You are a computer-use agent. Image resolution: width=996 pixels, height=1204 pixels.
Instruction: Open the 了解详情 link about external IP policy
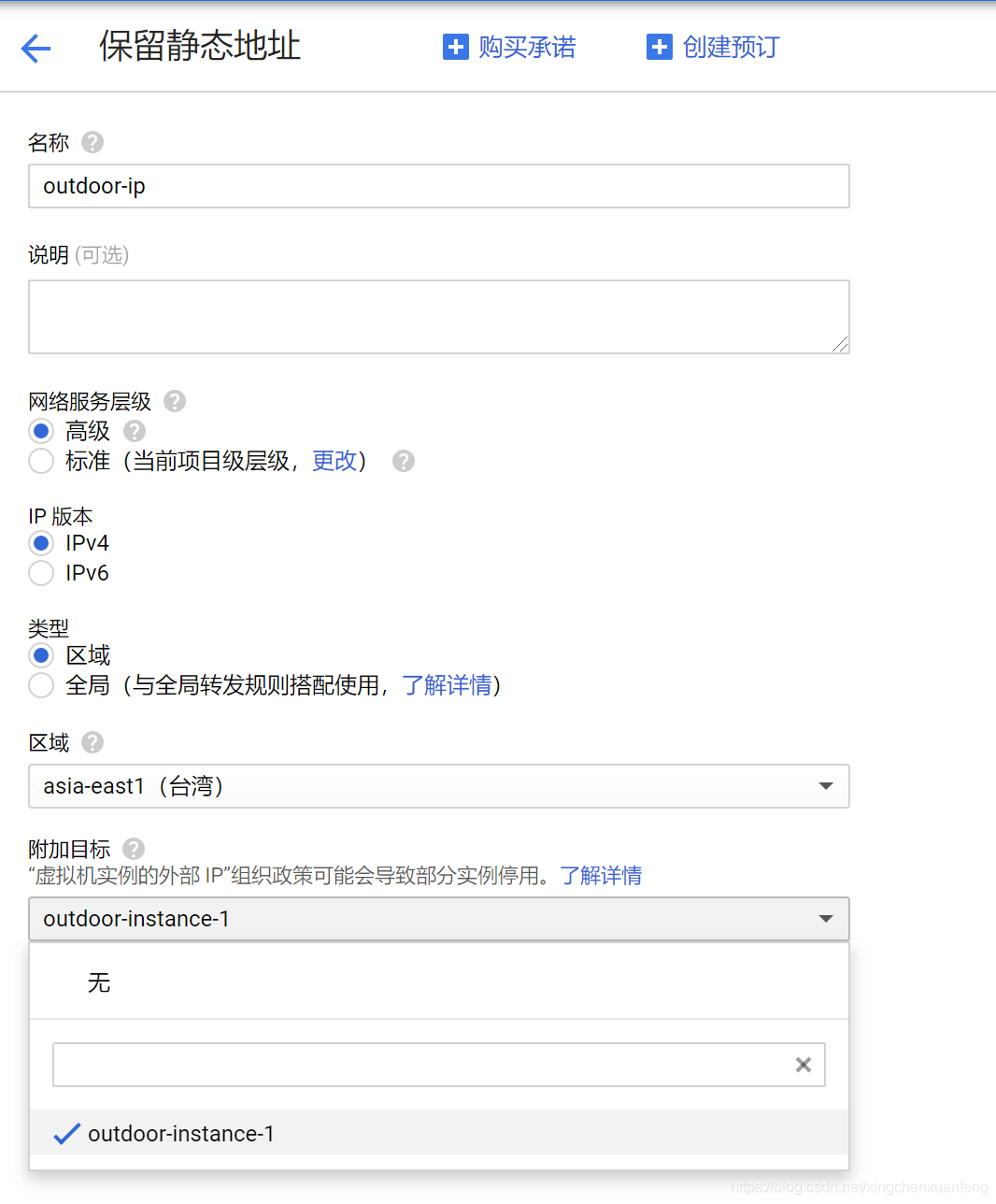[x=601, y=875]
